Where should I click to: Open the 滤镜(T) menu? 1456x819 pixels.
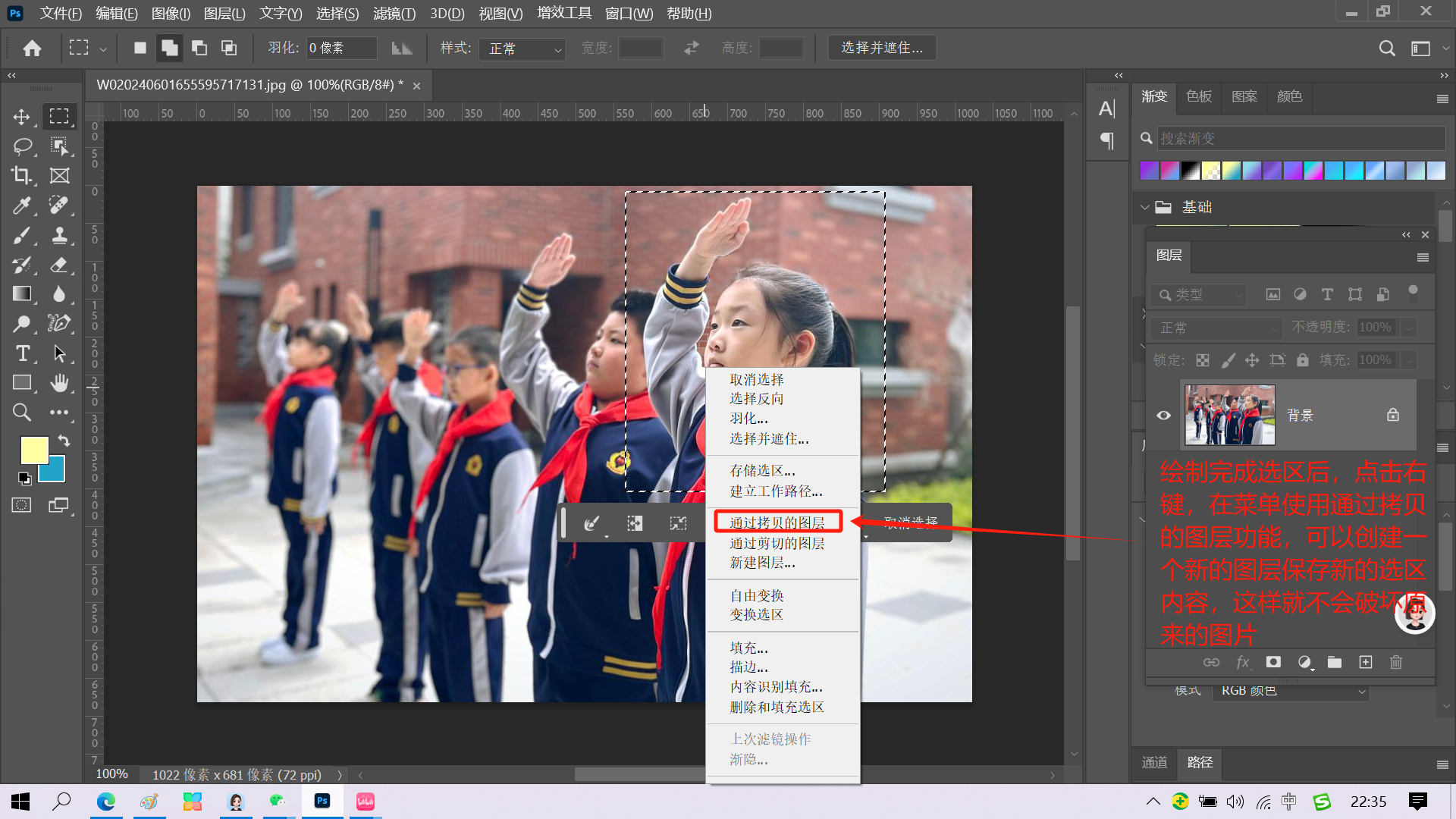(394, 13)
